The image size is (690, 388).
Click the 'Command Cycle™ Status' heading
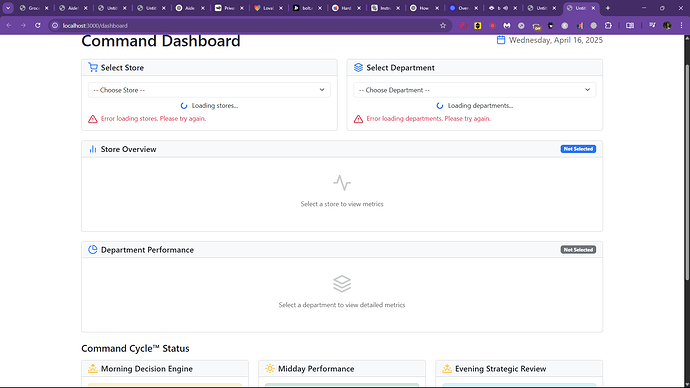[135, 348]
